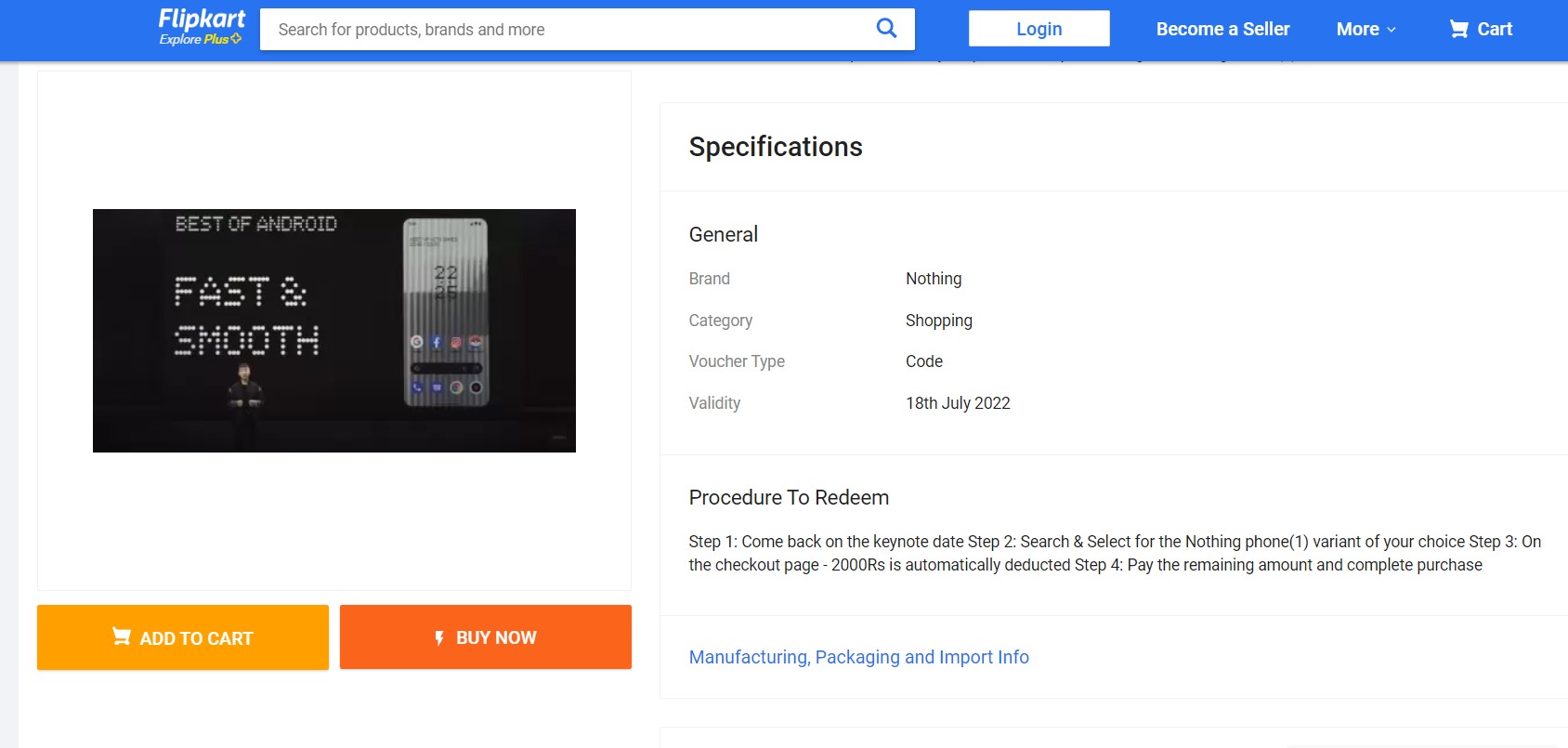Viewport: 1568px width, 748px height.
Task: Open Explore Plus link
Action: [x=200, y=39]
